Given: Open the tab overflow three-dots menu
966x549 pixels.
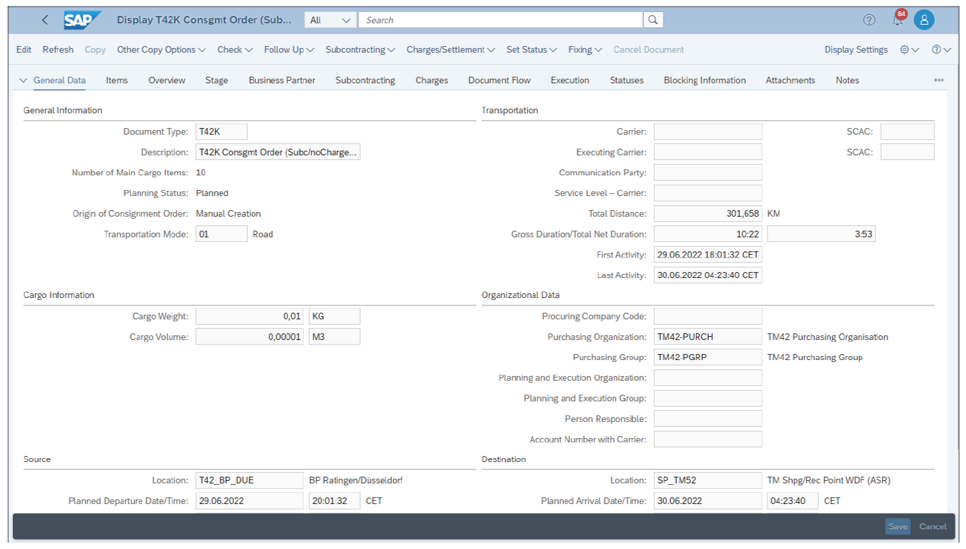Looking at the screenshot, I should point(938,80).
